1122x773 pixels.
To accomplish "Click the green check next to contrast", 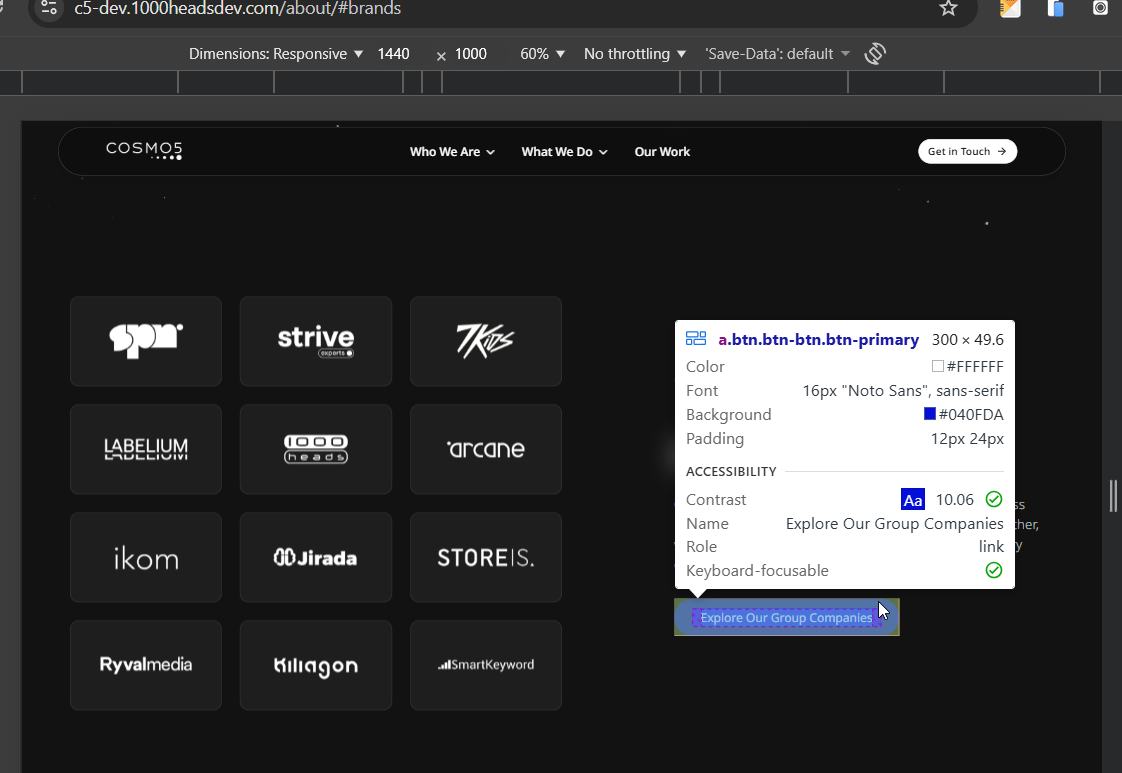I will (x=994, y=499).
